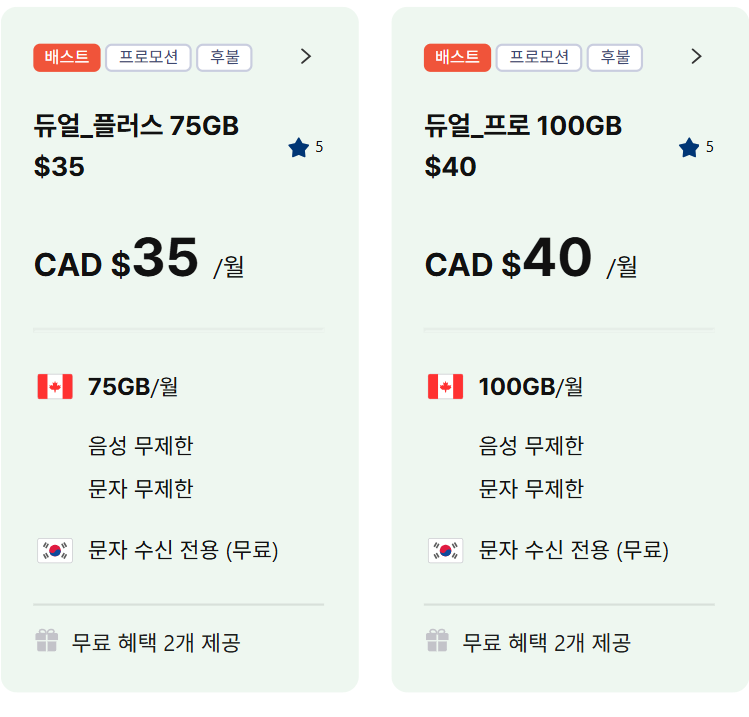View 무료 혜택 2개 제공 on 75GB plan
The height and width of the screenshot is (717, 749).
(155, 642)
